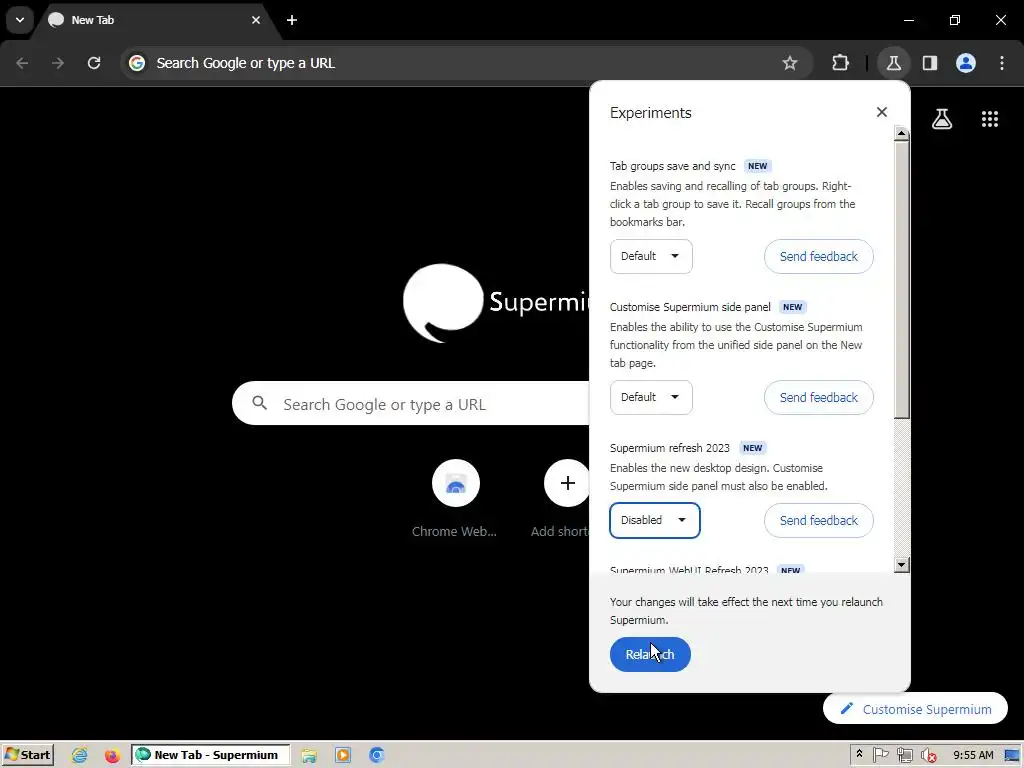Click the Relaunch button

point(650,654)
